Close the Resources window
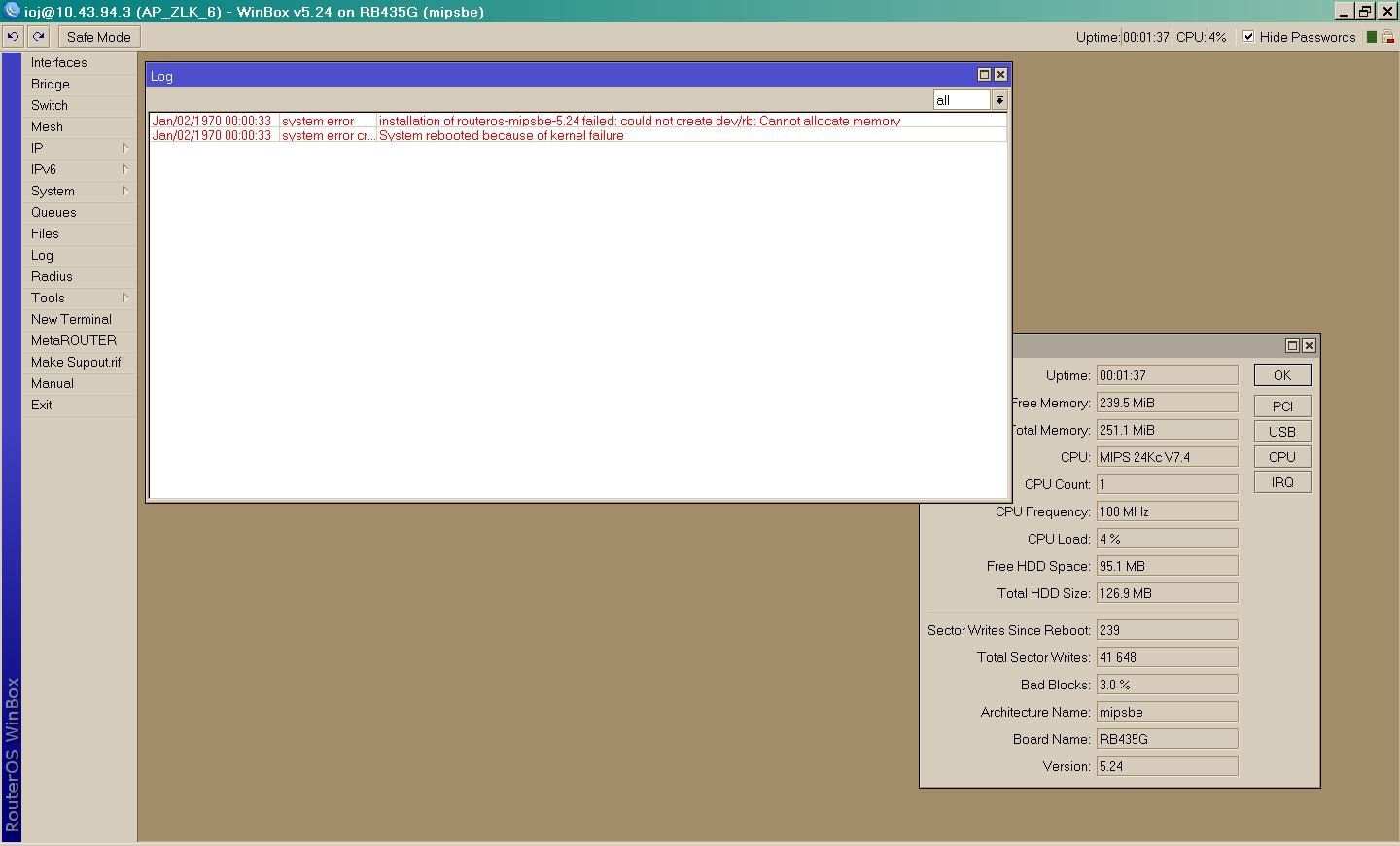Screen dimensions: 1400x846 [1309, 345]
